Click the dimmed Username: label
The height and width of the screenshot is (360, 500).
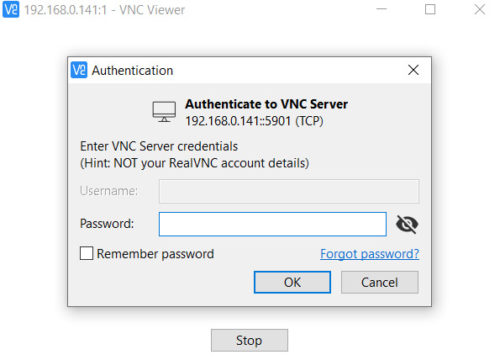[109, 191]
